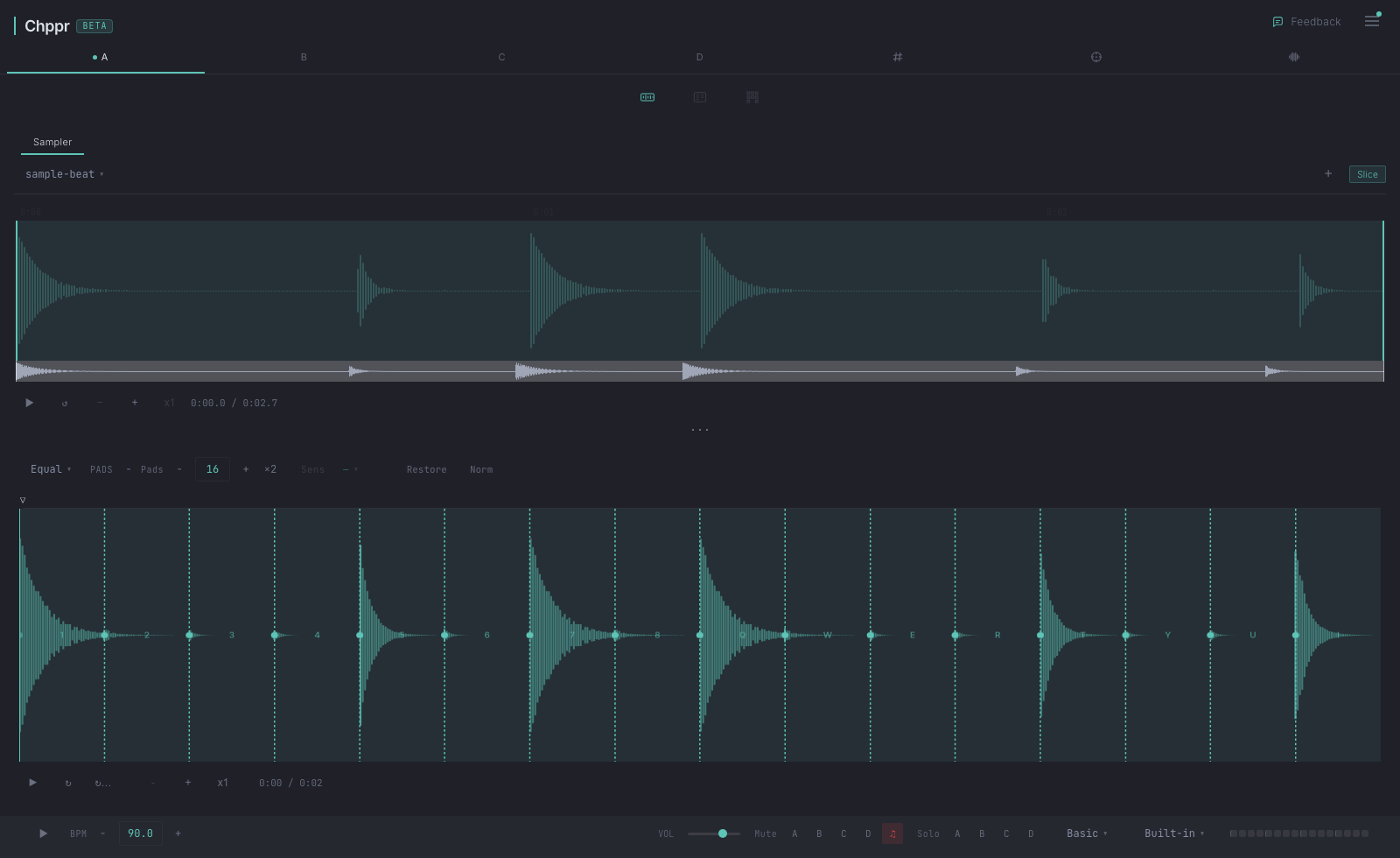Image resolution: width=1400 pixels, height=858 pixels.
Task: Click the PADS mode label
Action: pos(101,469)
